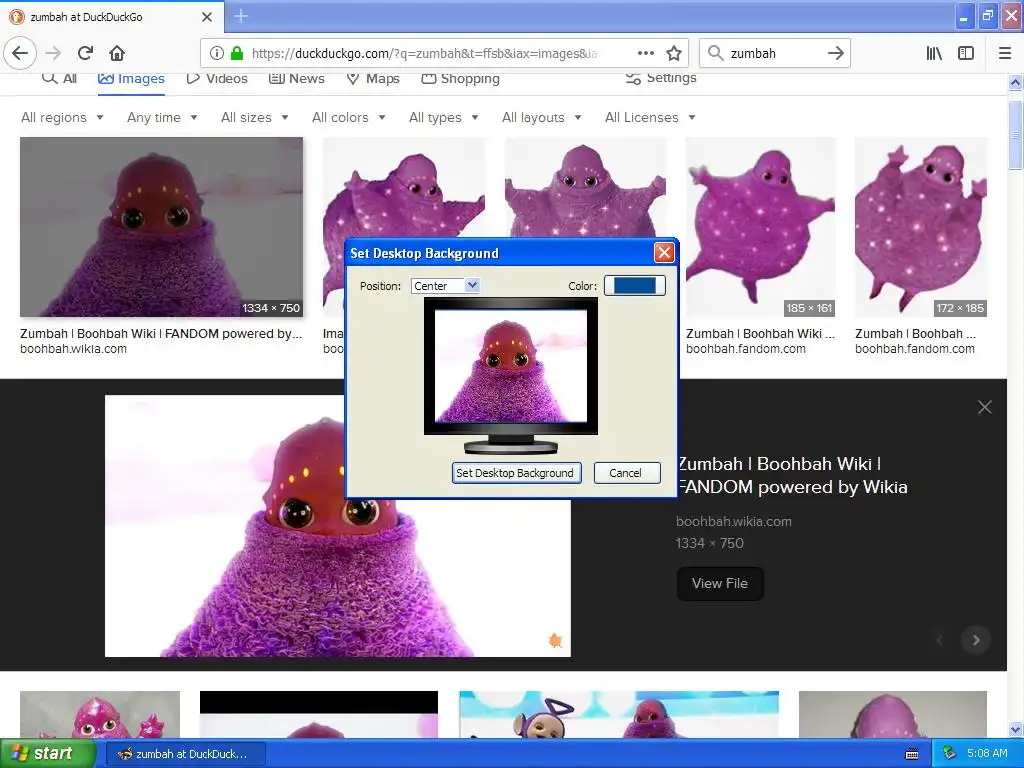This screenshot has height=768, width=1024.
Task: Click the taskbar clock showing 5:08 AM
Action: point(987,753)
